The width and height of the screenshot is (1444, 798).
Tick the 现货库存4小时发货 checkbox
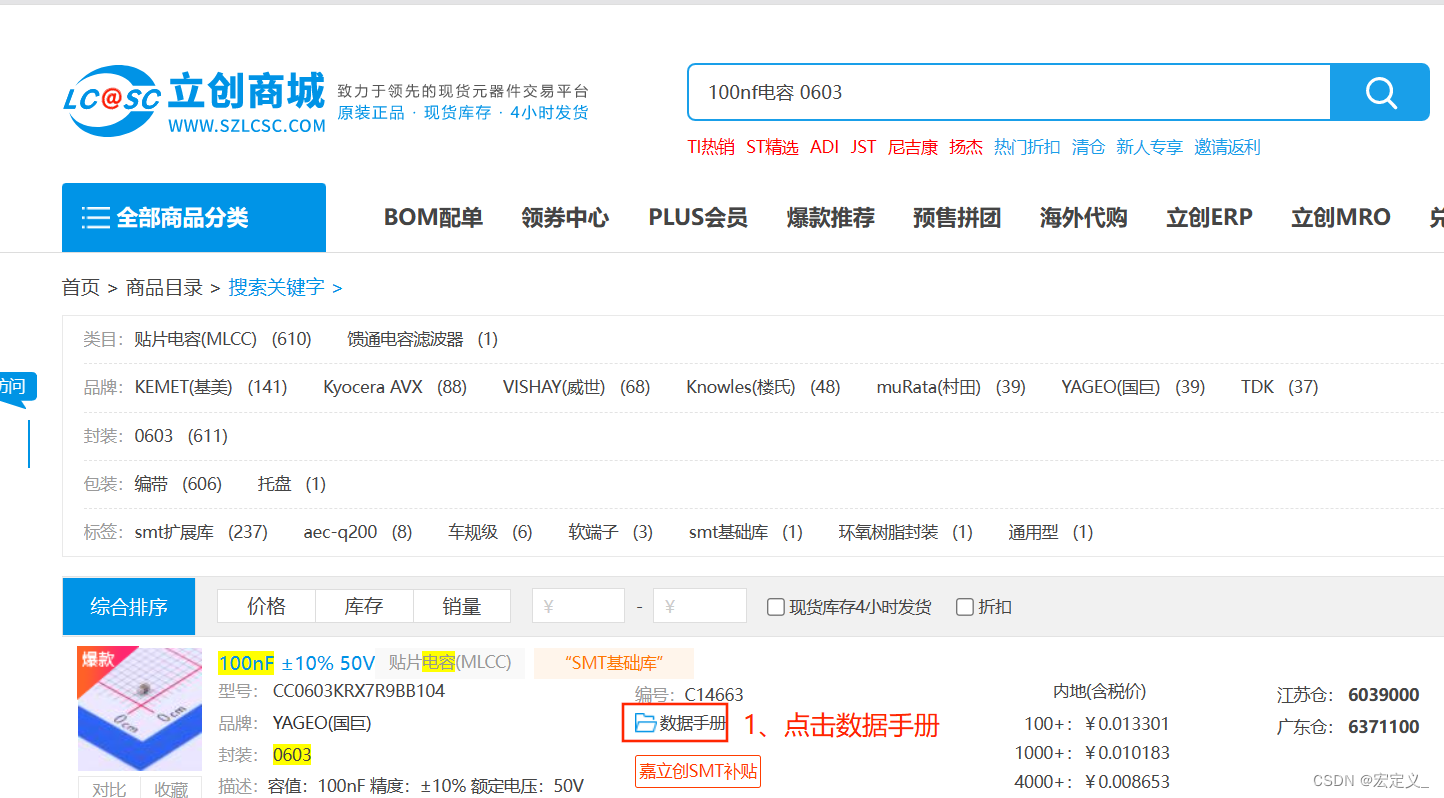pos(775,607)
